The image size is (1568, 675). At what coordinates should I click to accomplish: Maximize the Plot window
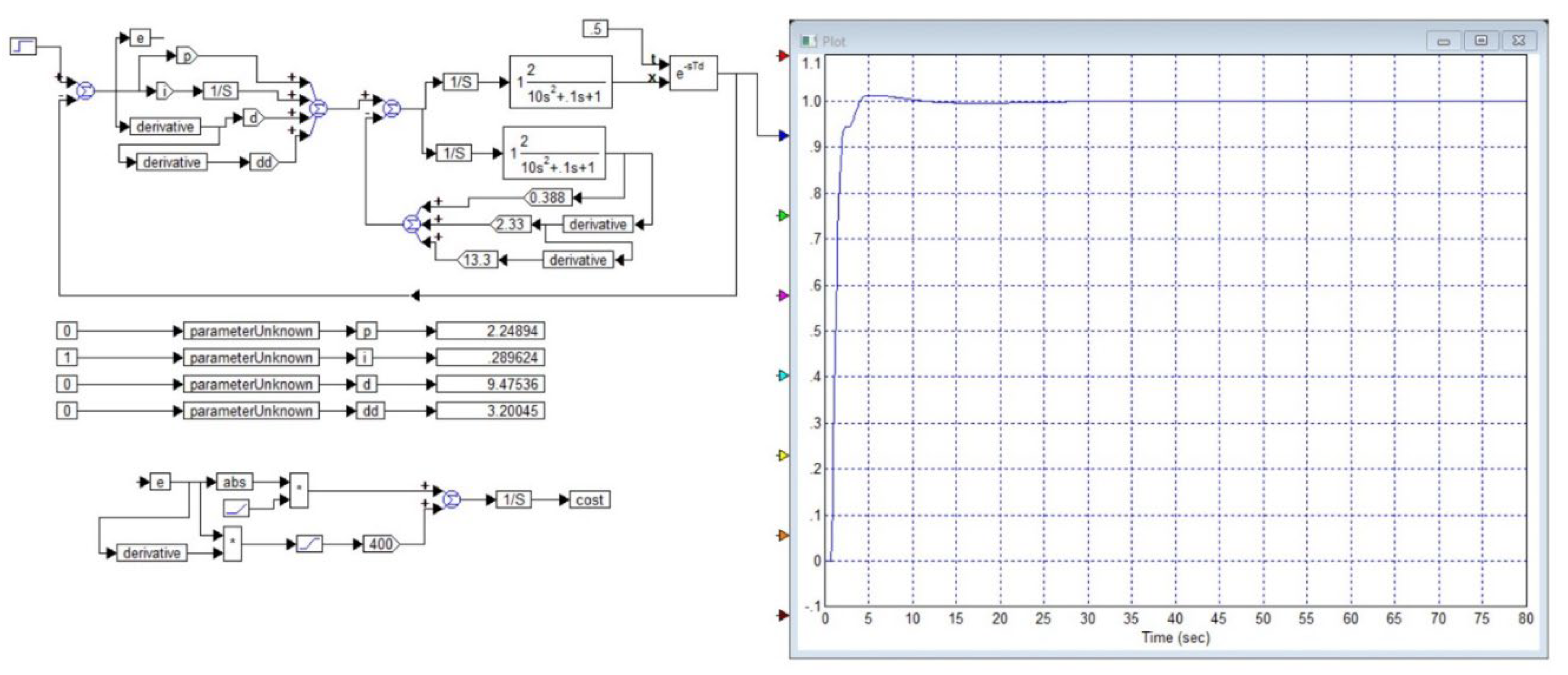1481,41
